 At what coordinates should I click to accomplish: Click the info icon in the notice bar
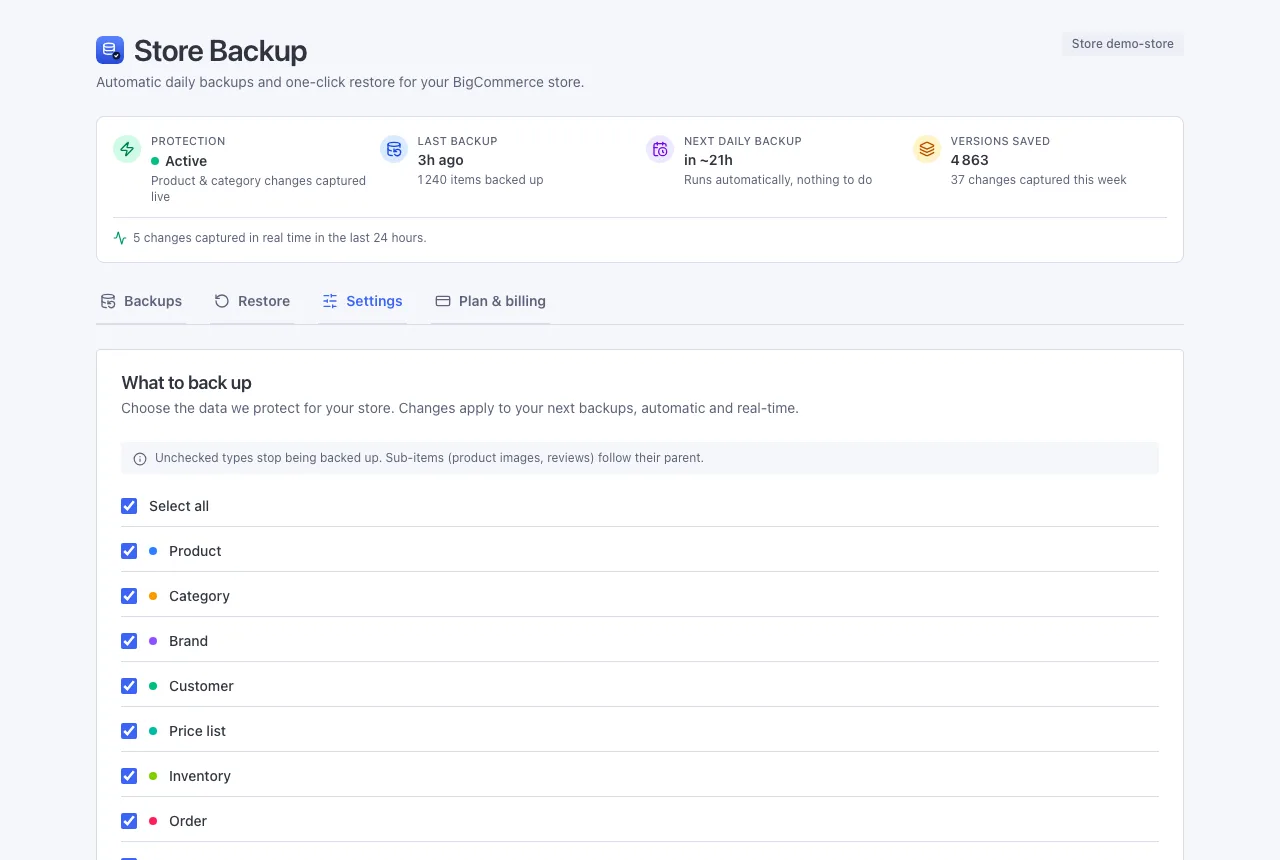tap(140, 459)
